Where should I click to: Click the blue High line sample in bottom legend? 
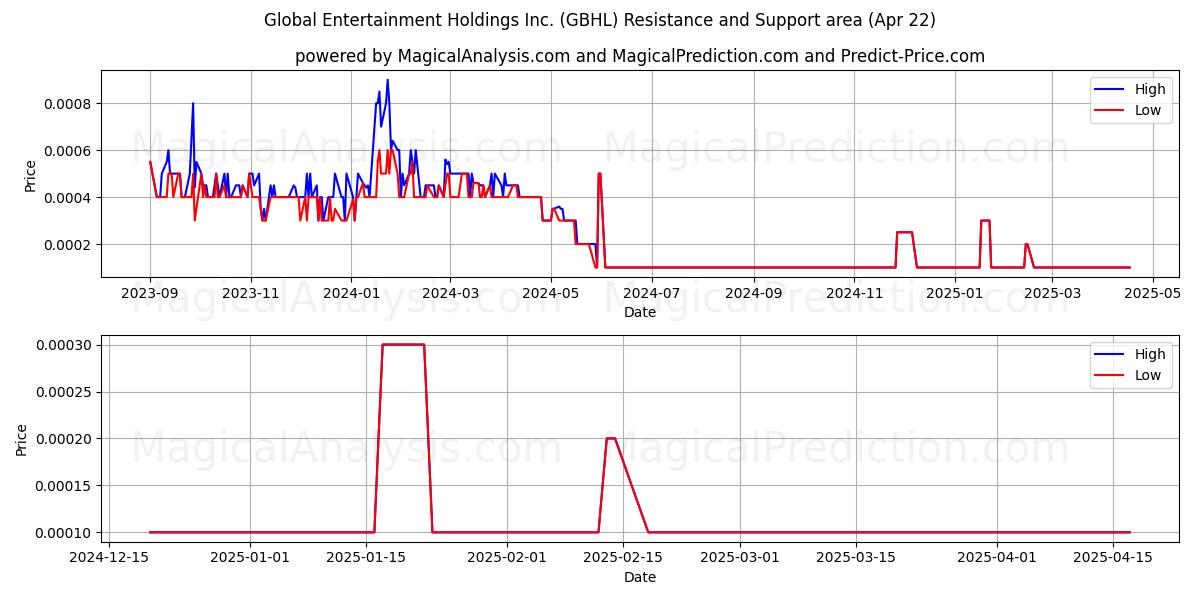[x=1111, y=355]
